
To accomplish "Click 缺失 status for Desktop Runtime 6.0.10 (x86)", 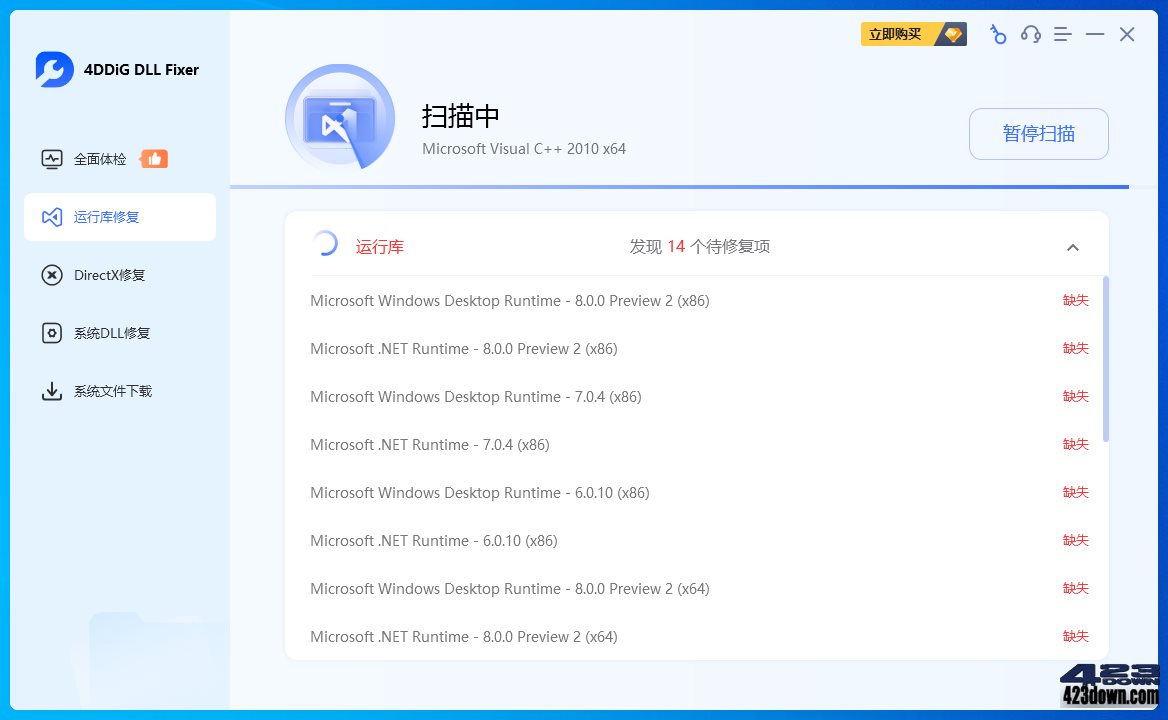I will (1076, 492).
